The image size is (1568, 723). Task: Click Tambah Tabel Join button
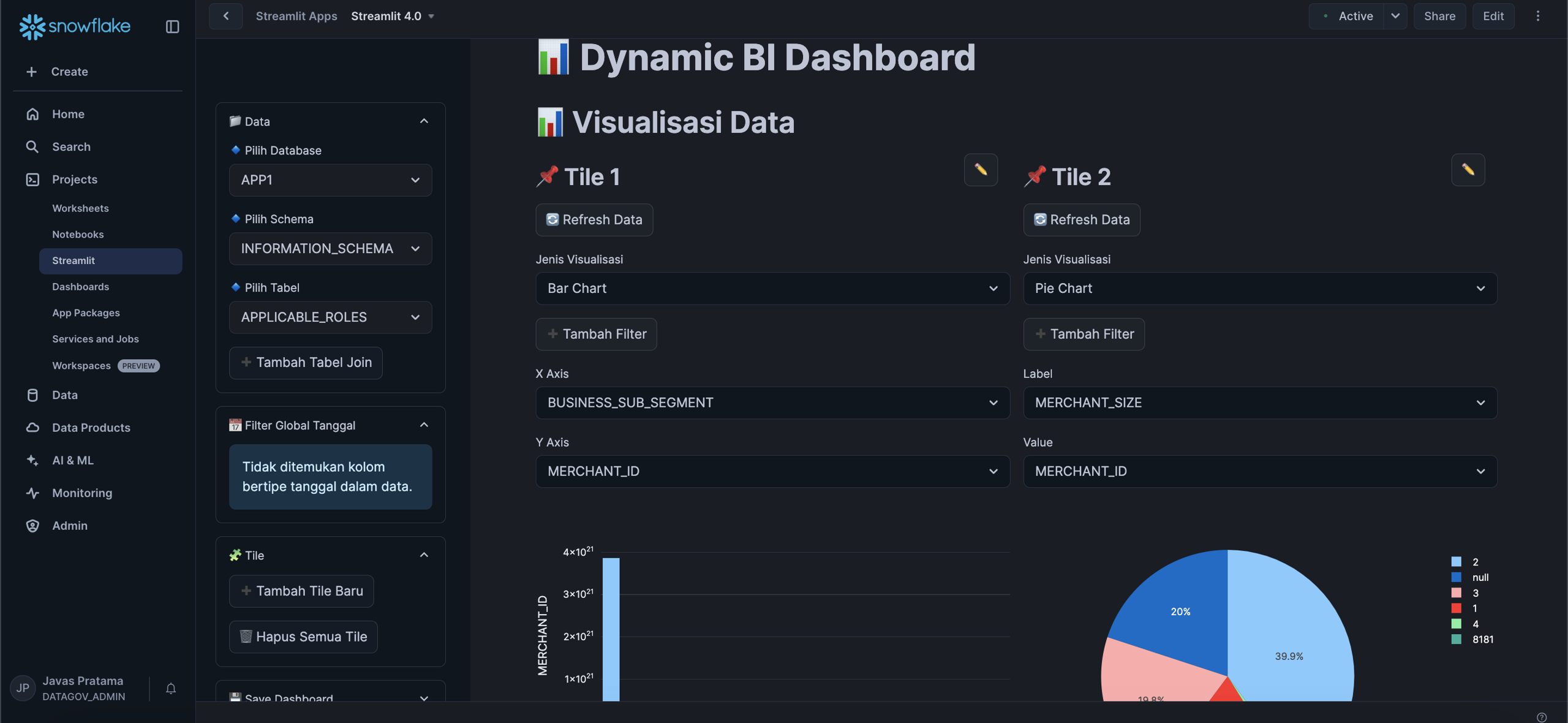point(306,363)
